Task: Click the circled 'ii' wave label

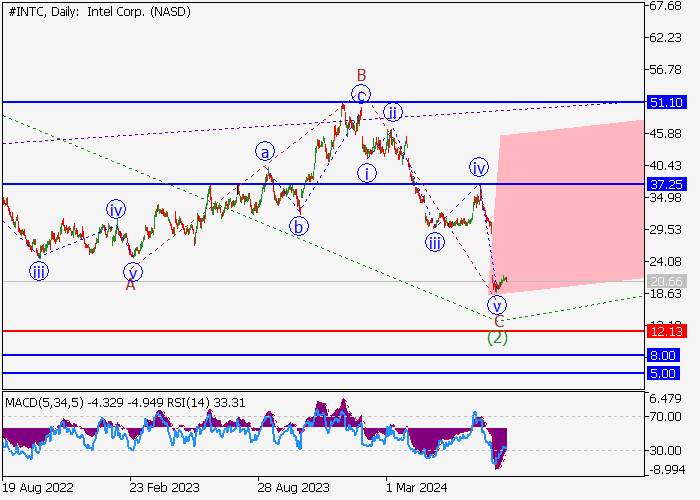Action: click(x=392, y=112)
